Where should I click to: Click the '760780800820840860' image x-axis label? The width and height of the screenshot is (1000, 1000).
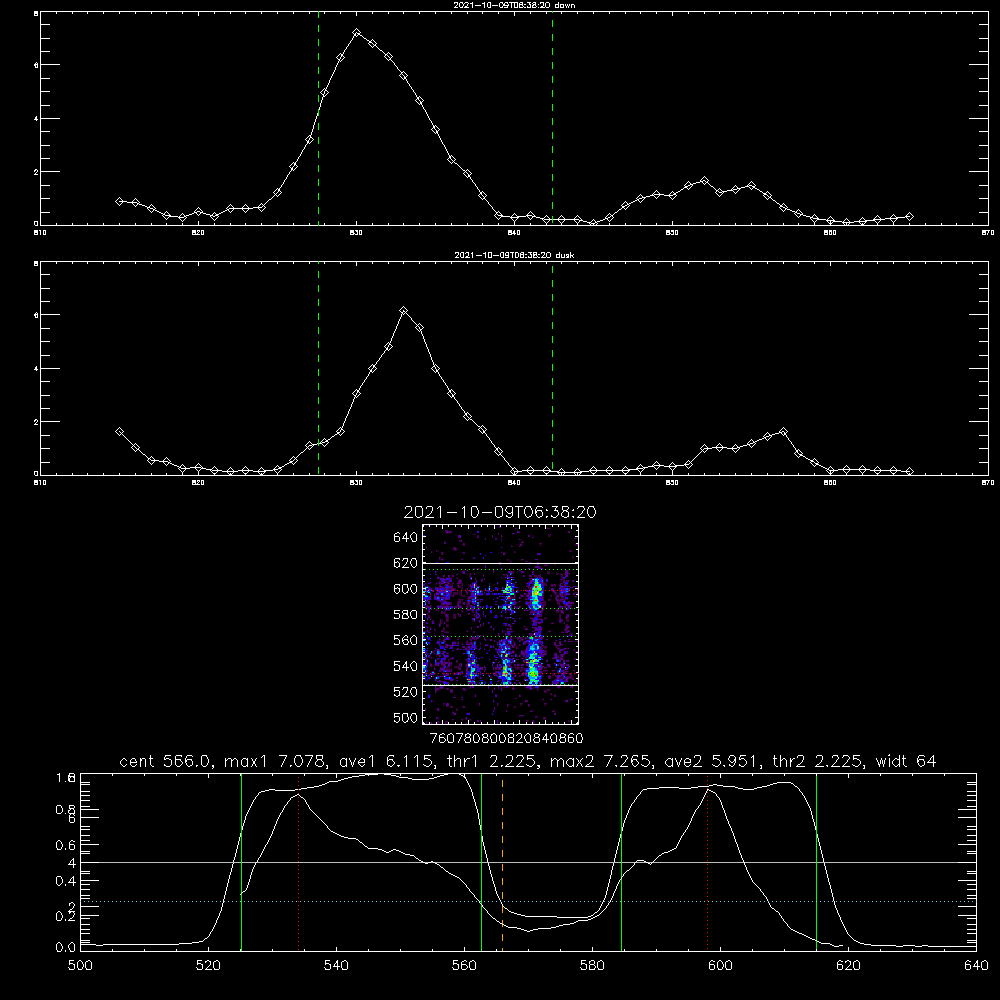506,738
